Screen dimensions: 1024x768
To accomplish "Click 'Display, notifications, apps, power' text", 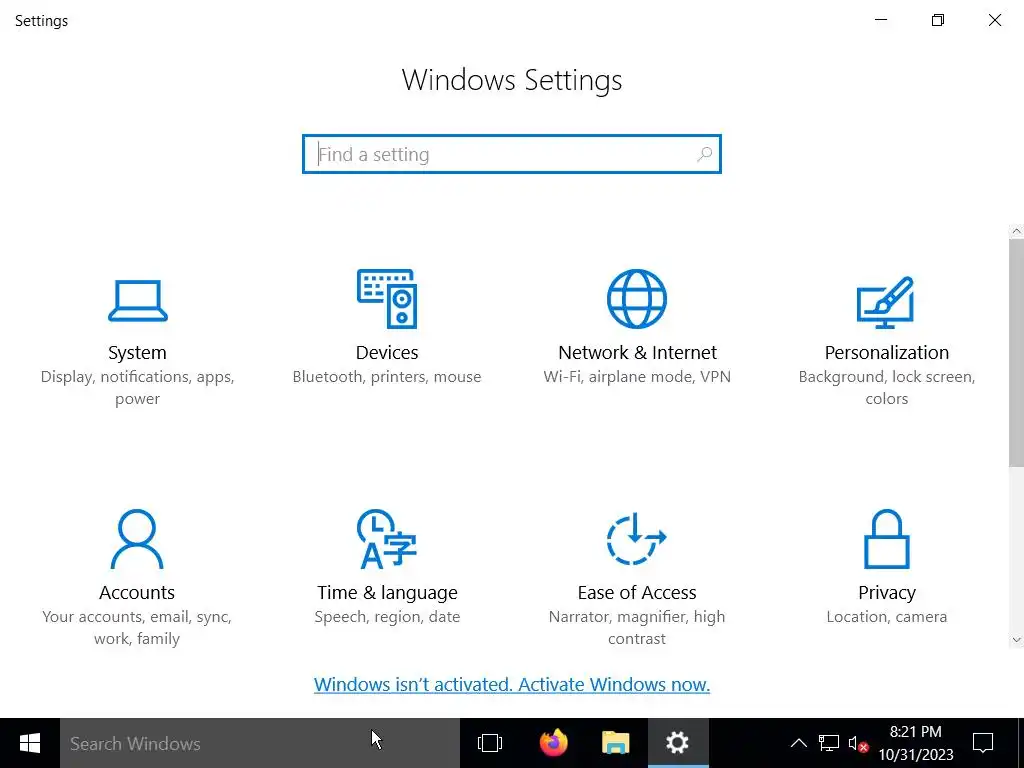I will [x=137, y=387].
